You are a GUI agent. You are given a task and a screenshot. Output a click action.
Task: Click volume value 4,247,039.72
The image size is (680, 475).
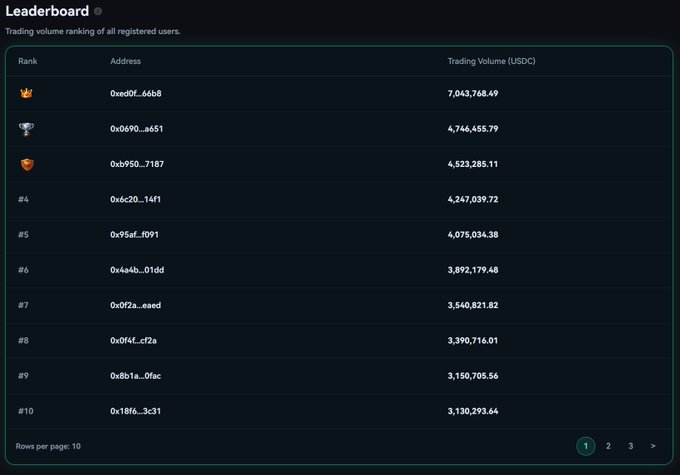coord(473,199)
